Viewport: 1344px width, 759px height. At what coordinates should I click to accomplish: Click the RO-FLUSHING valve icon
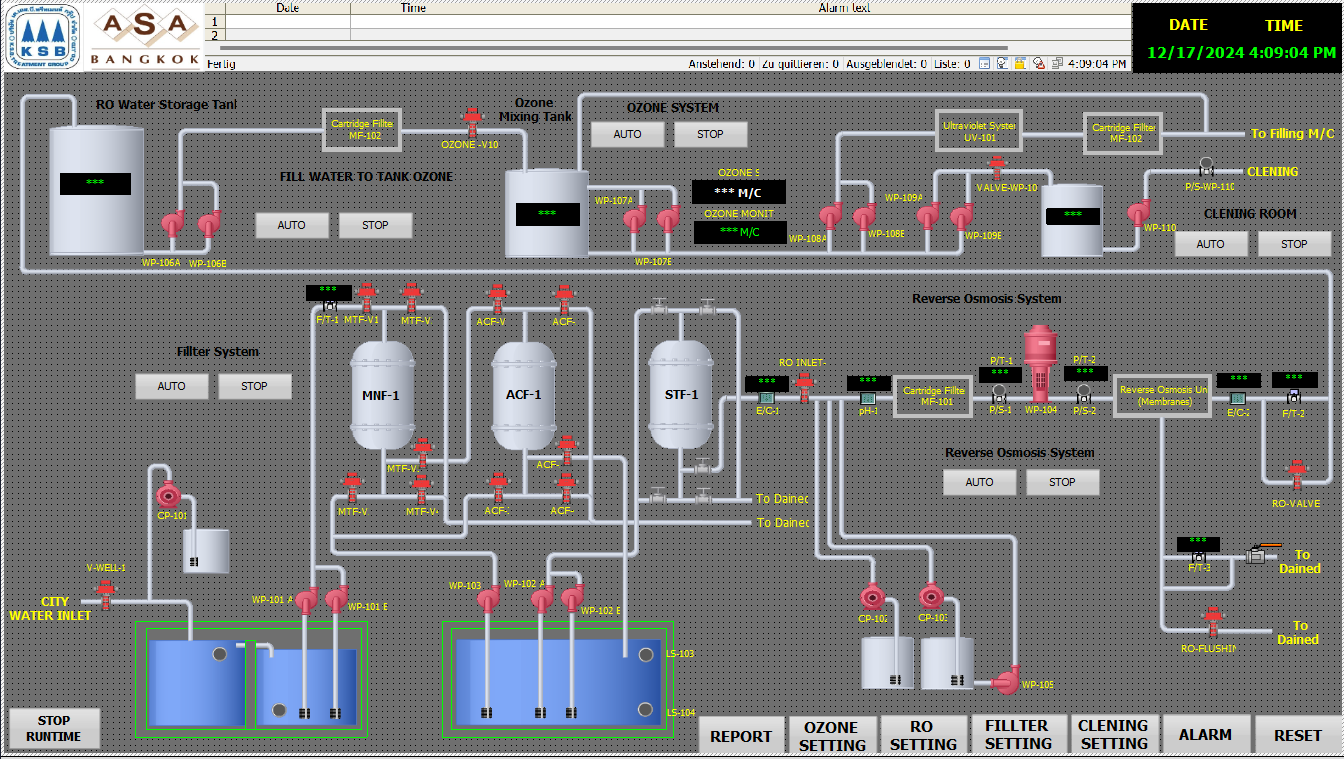pyautogui.click(x=1212, y=623)
